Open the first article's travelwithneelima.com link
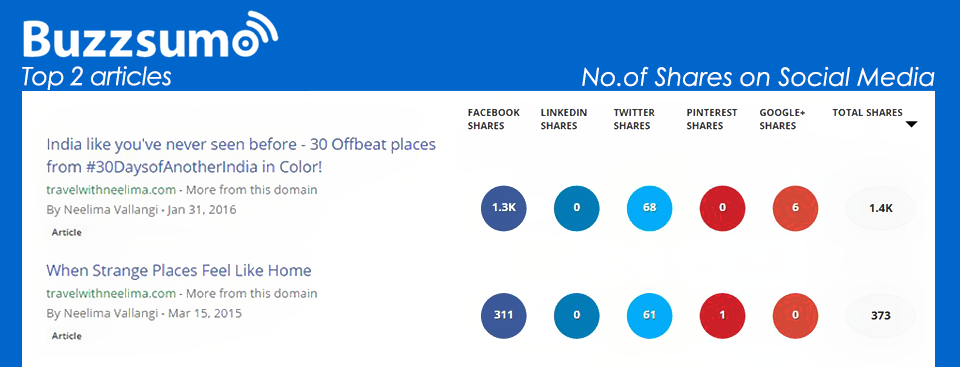This screenshot has width=960, height=367. tap(111, 189)
